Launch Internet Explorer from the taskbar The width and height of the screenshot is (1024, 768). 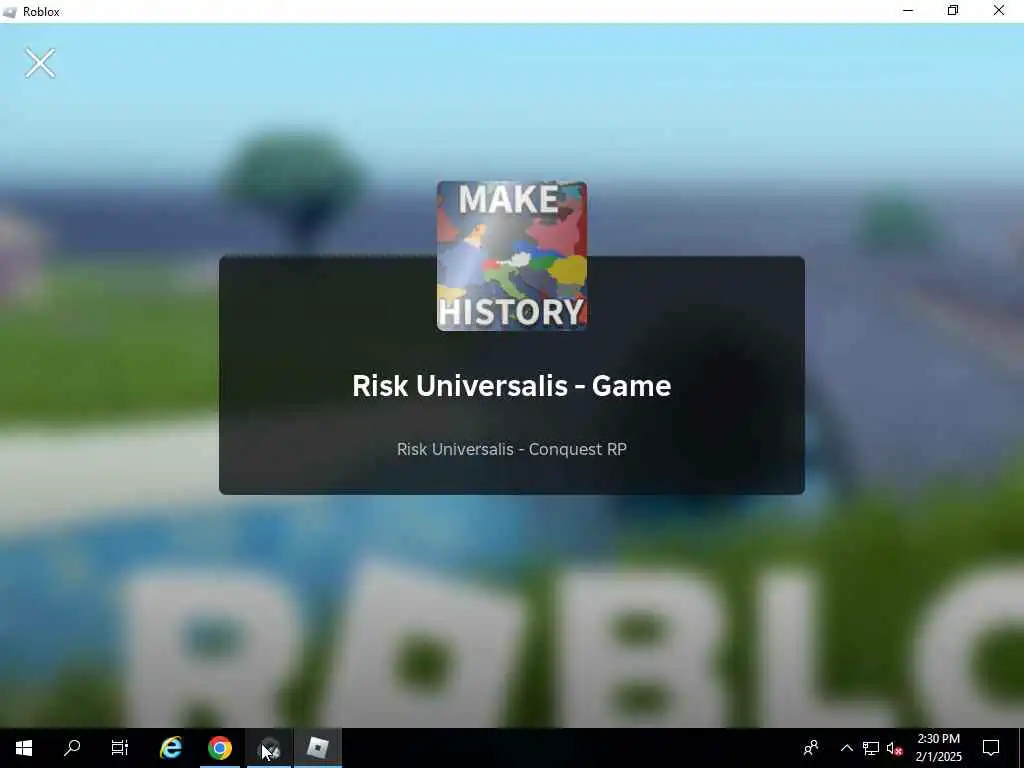[x=170, y=748]
